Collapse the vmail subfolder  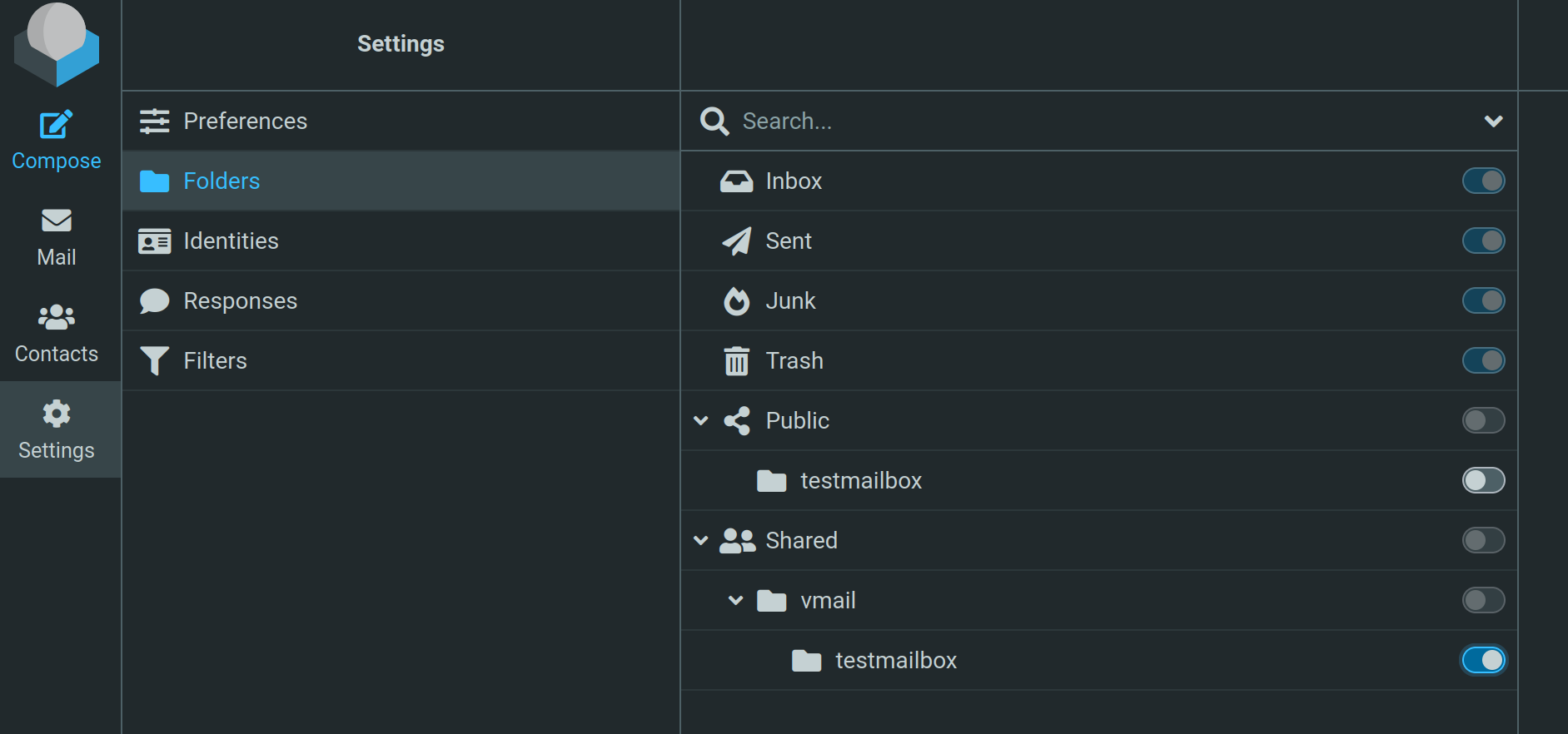click(735, 601)
